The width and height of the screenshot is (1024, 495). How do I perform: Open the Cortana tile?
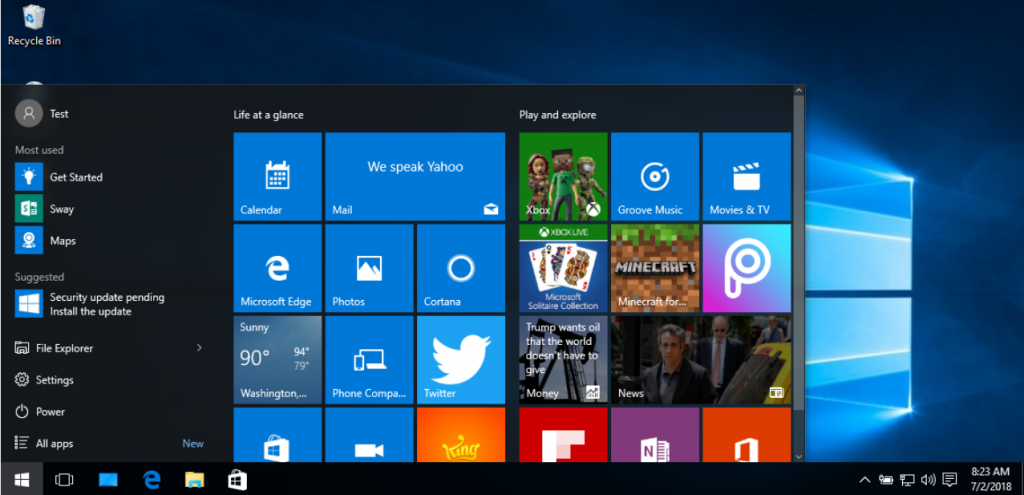click(x=460, y=268)
